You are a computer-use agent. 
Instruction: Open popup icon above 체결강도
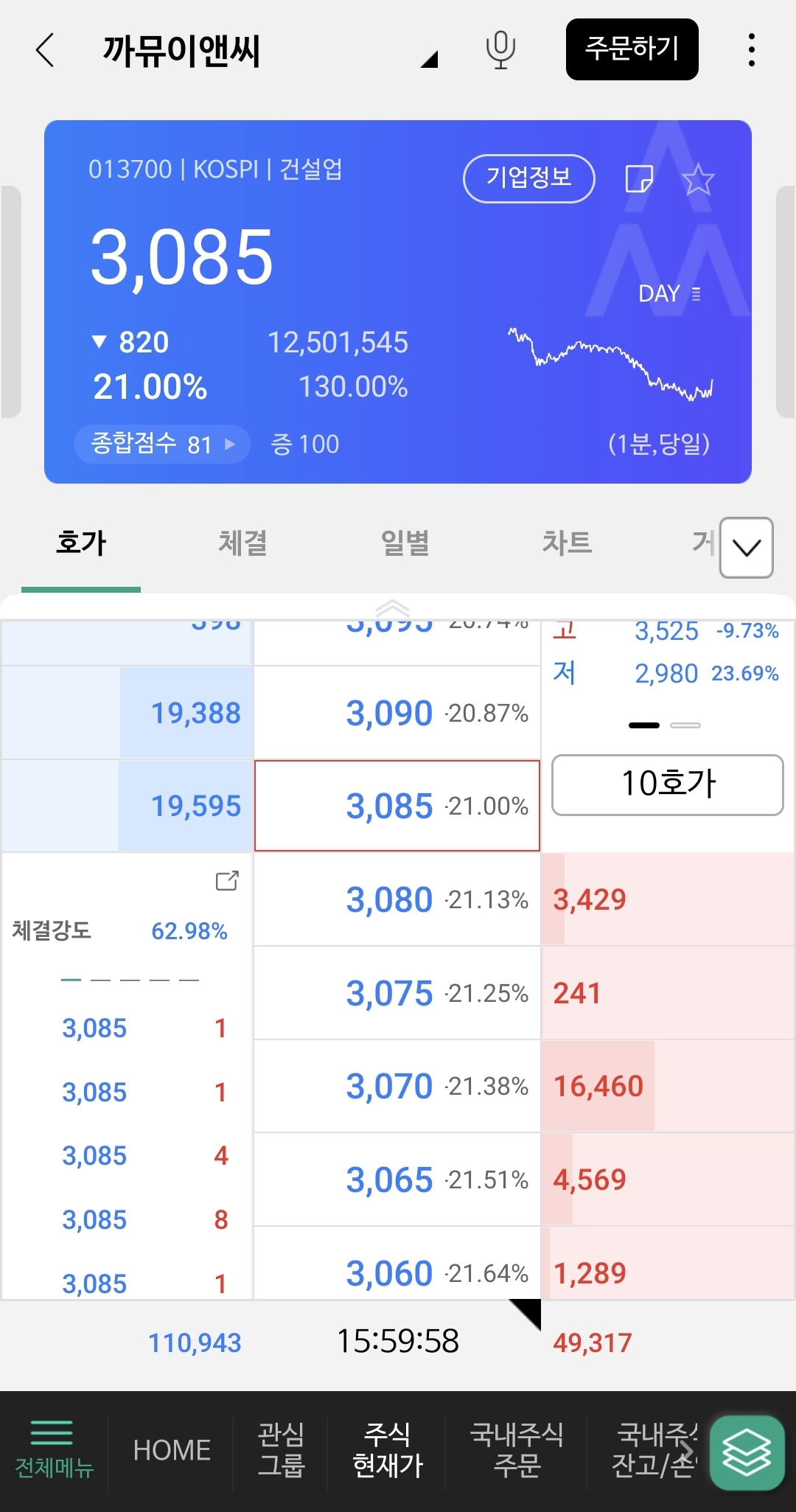click(x=227, y=880)
